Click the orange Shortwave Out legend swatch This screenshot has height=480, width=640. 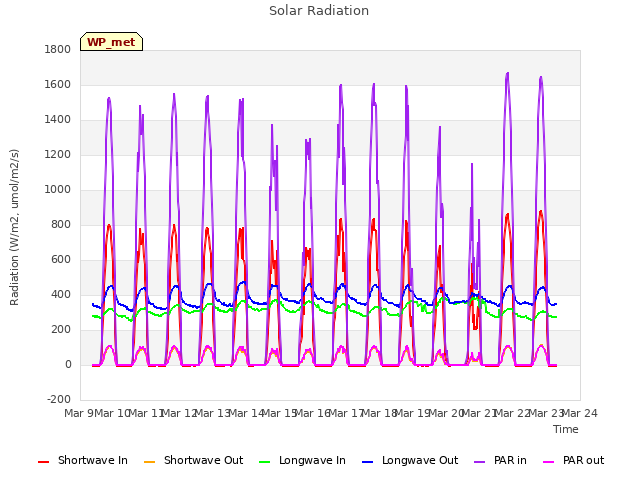click(x=149, y=462)
